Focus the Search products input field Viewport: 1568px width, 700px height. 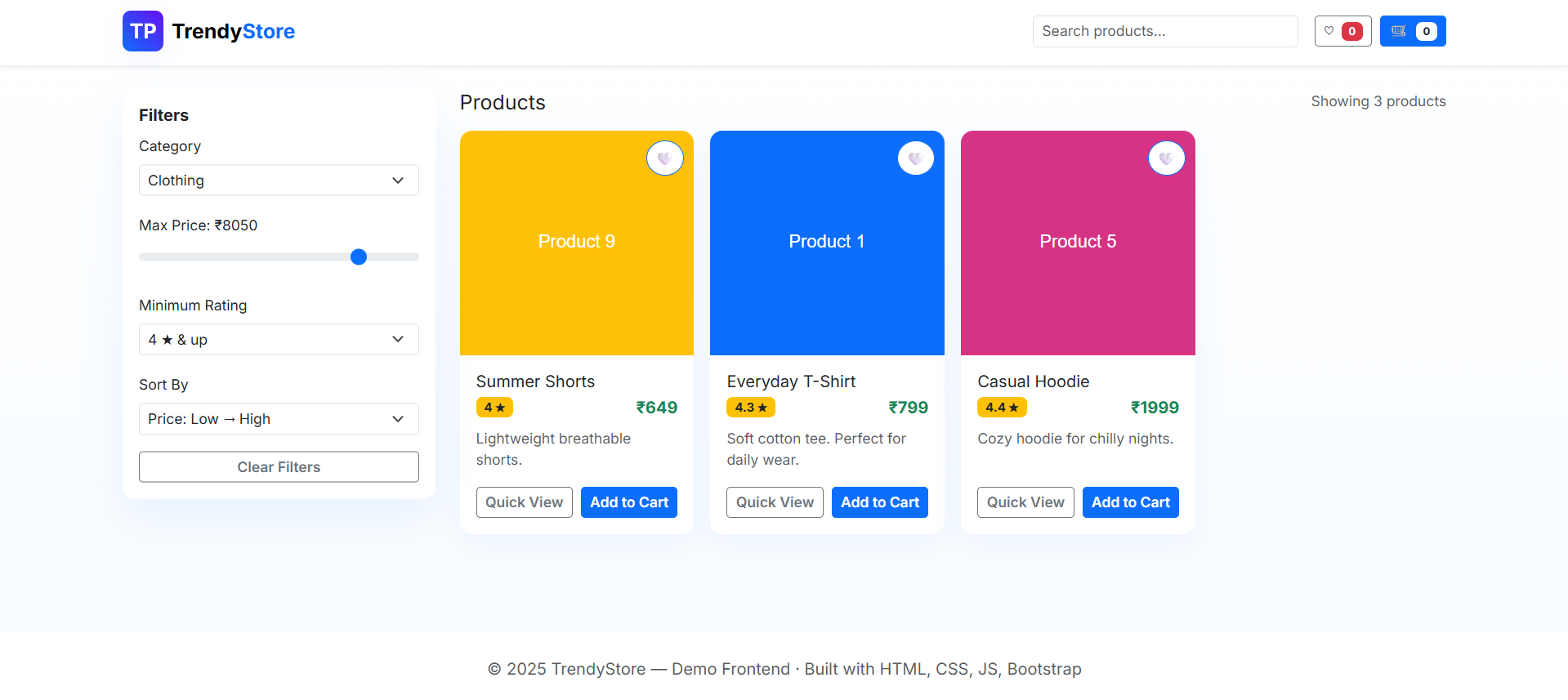(1164, 31)
